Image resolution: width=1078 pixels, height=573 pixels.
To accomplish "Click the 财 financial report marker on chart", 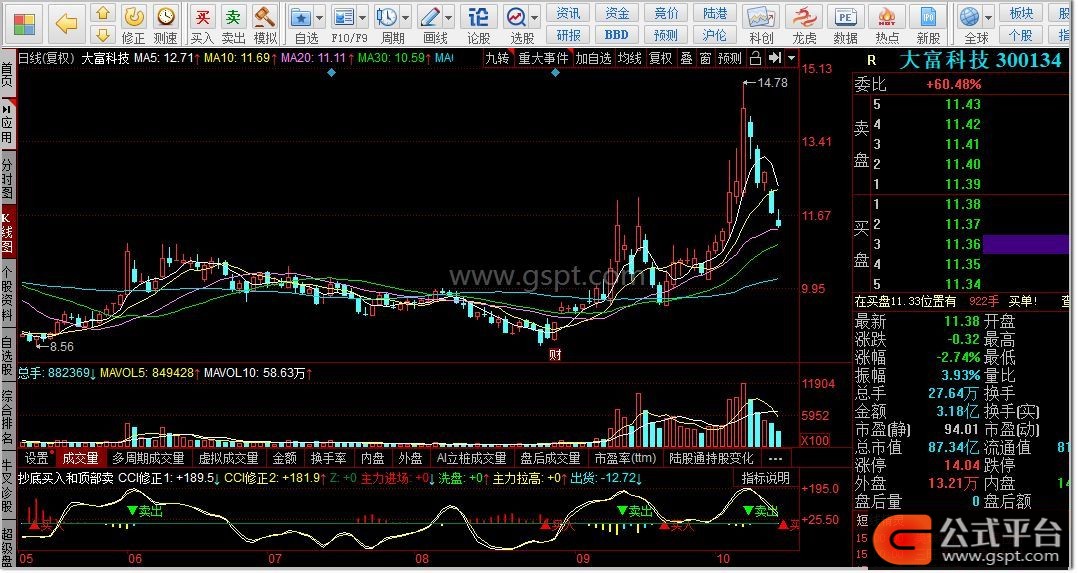I will tap(555, 355).
